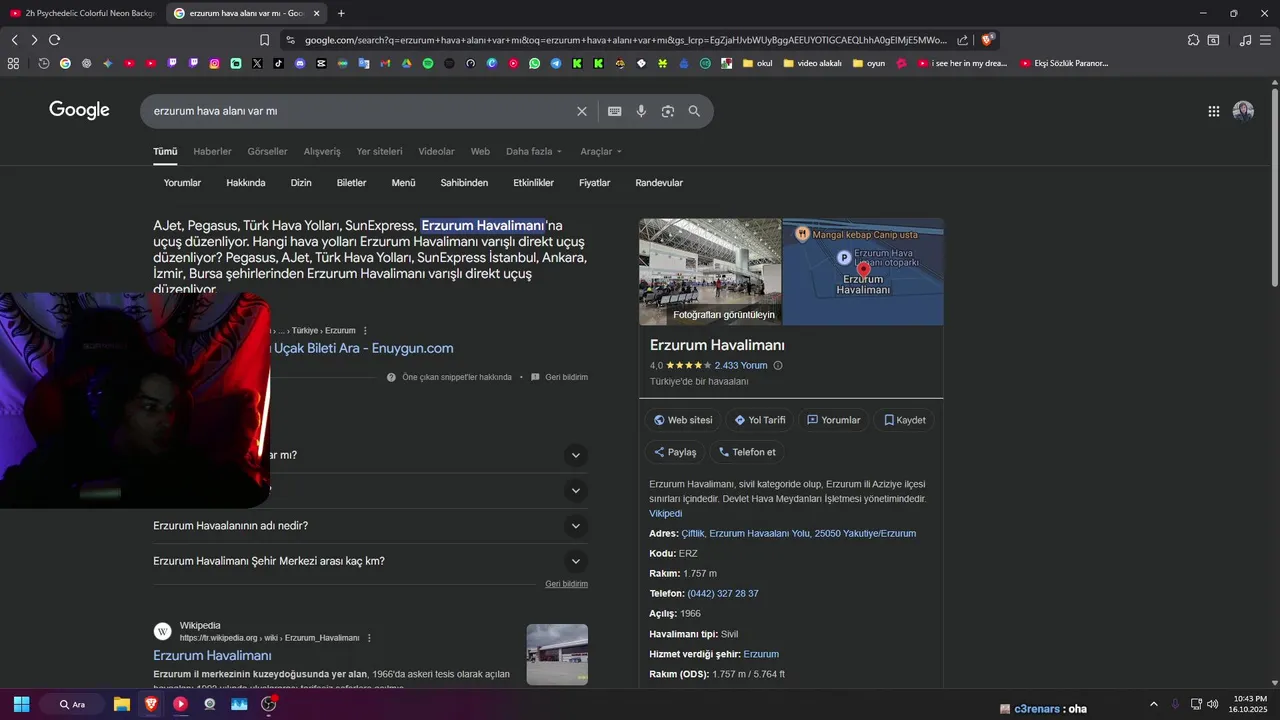This screenshot has width=1280, height=720.
Task: Open the Gmail bookmark
Action: pyautogui.click(x=385, y=63)
